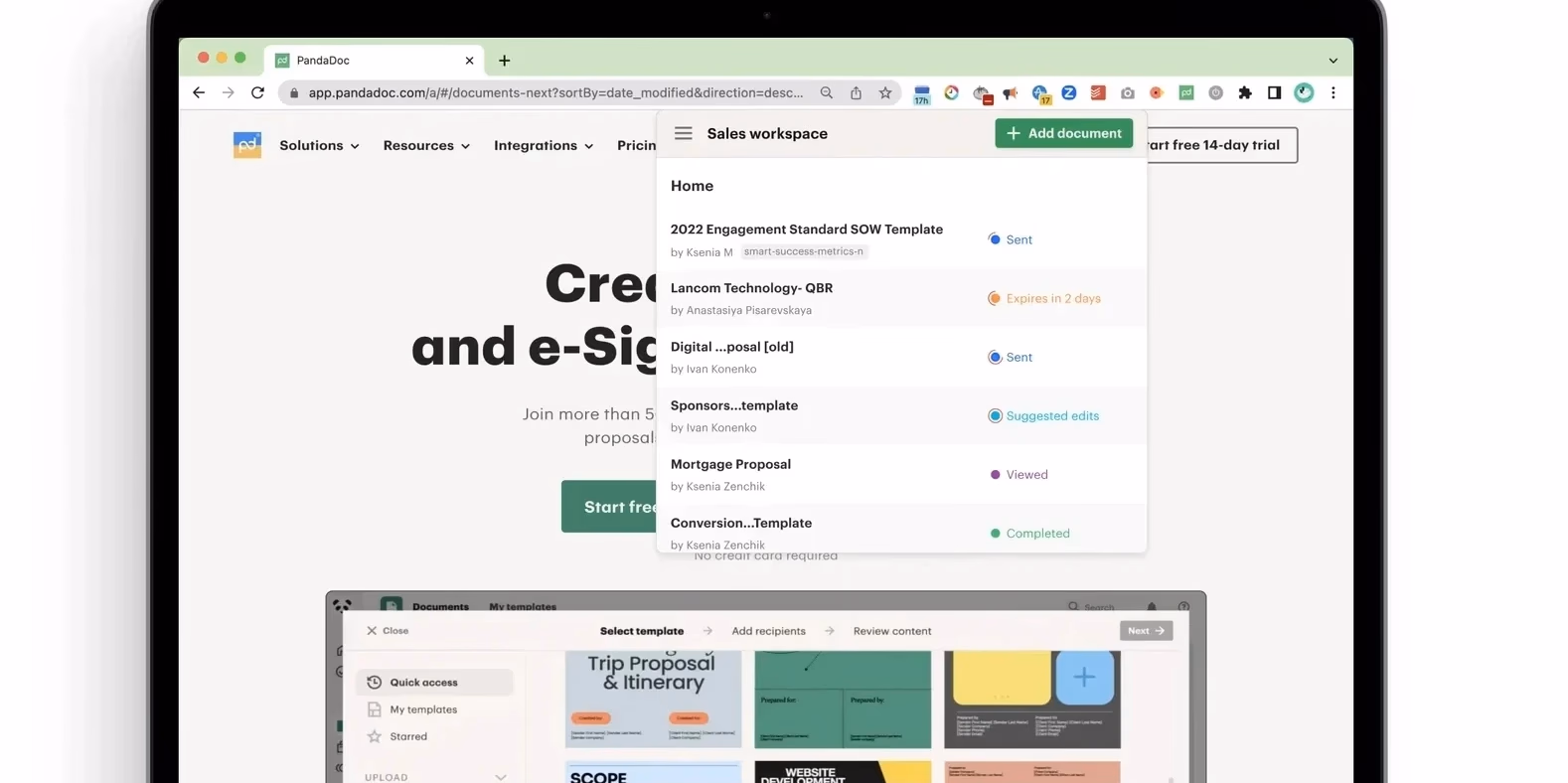Open the hamburger menu in Sales workspace
Screen dimensions: 1568x783
coord(683,133)
